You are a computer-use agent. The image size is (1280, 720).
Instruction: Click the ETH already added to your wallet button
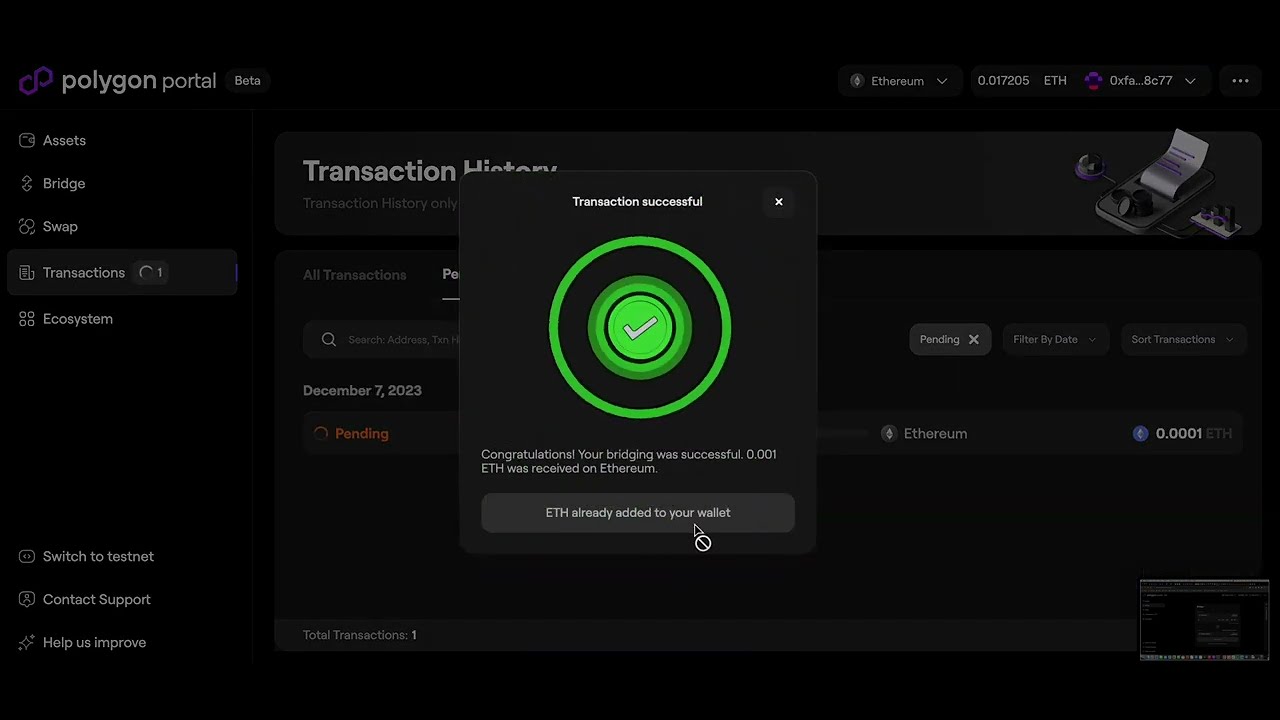tap(638, 512)
